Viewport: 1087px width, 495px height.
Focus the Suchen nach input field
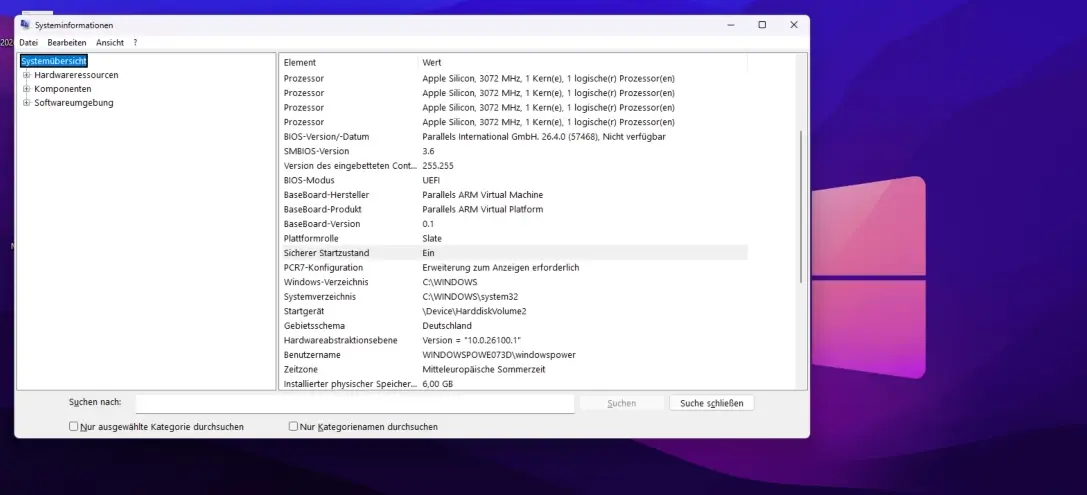[x=354, y=403]
